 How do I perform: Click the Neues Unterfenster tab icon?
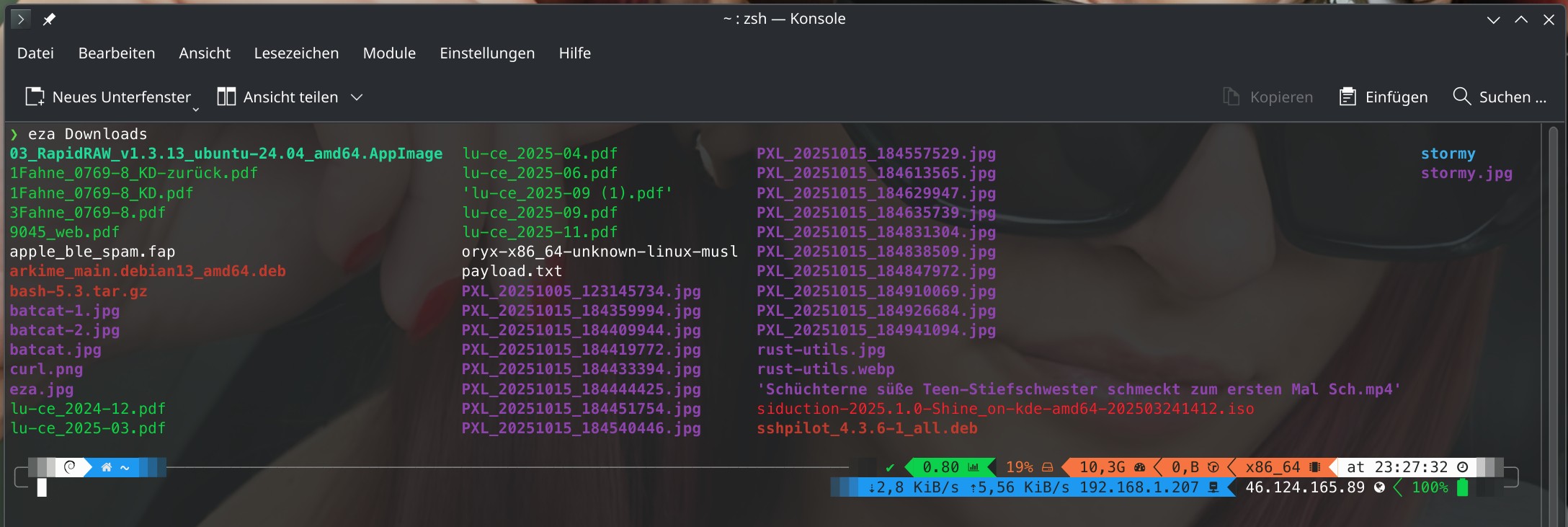35,97
